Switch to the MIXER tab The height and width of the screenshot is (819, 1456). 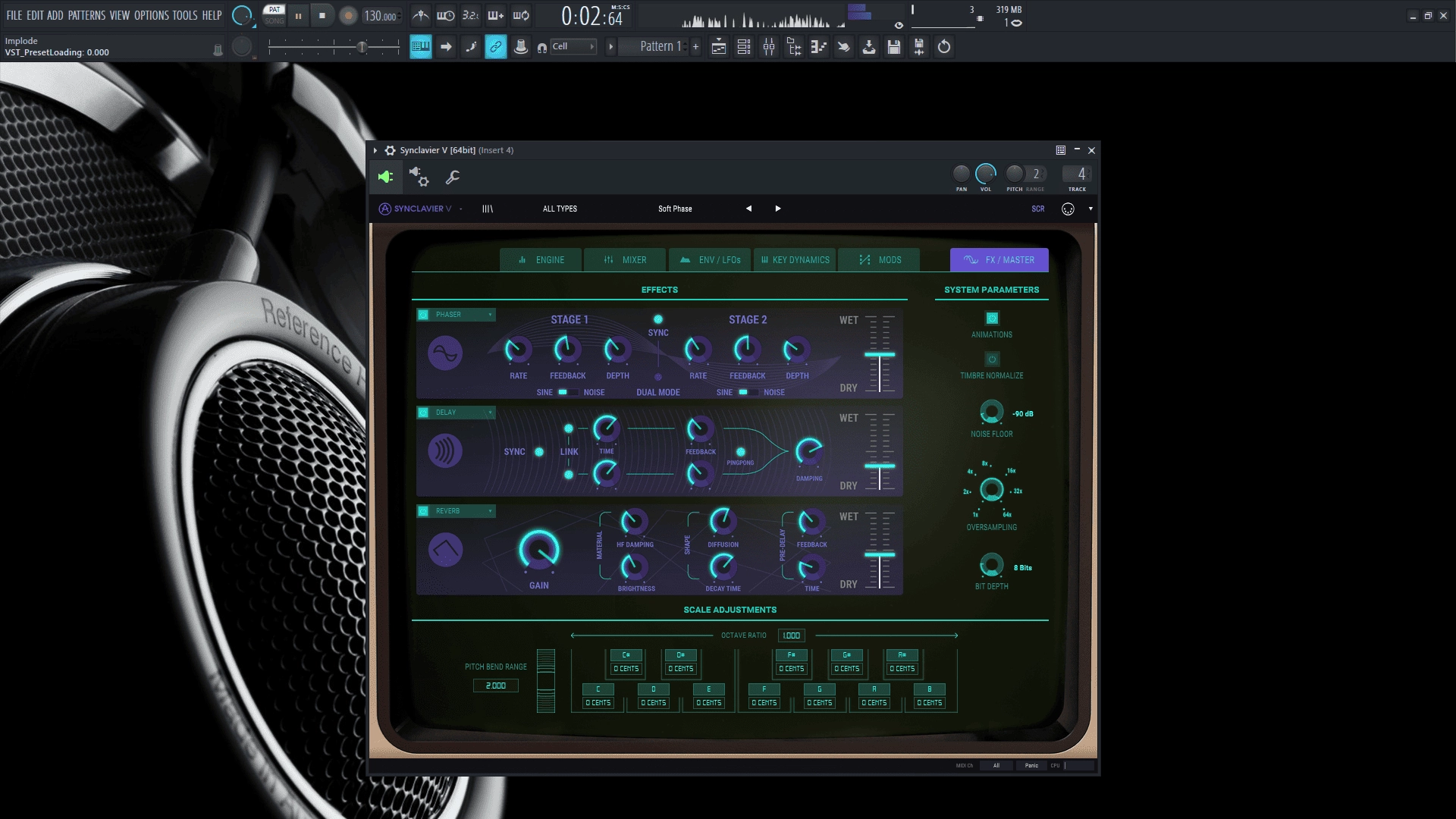click(x=626, y=260)
